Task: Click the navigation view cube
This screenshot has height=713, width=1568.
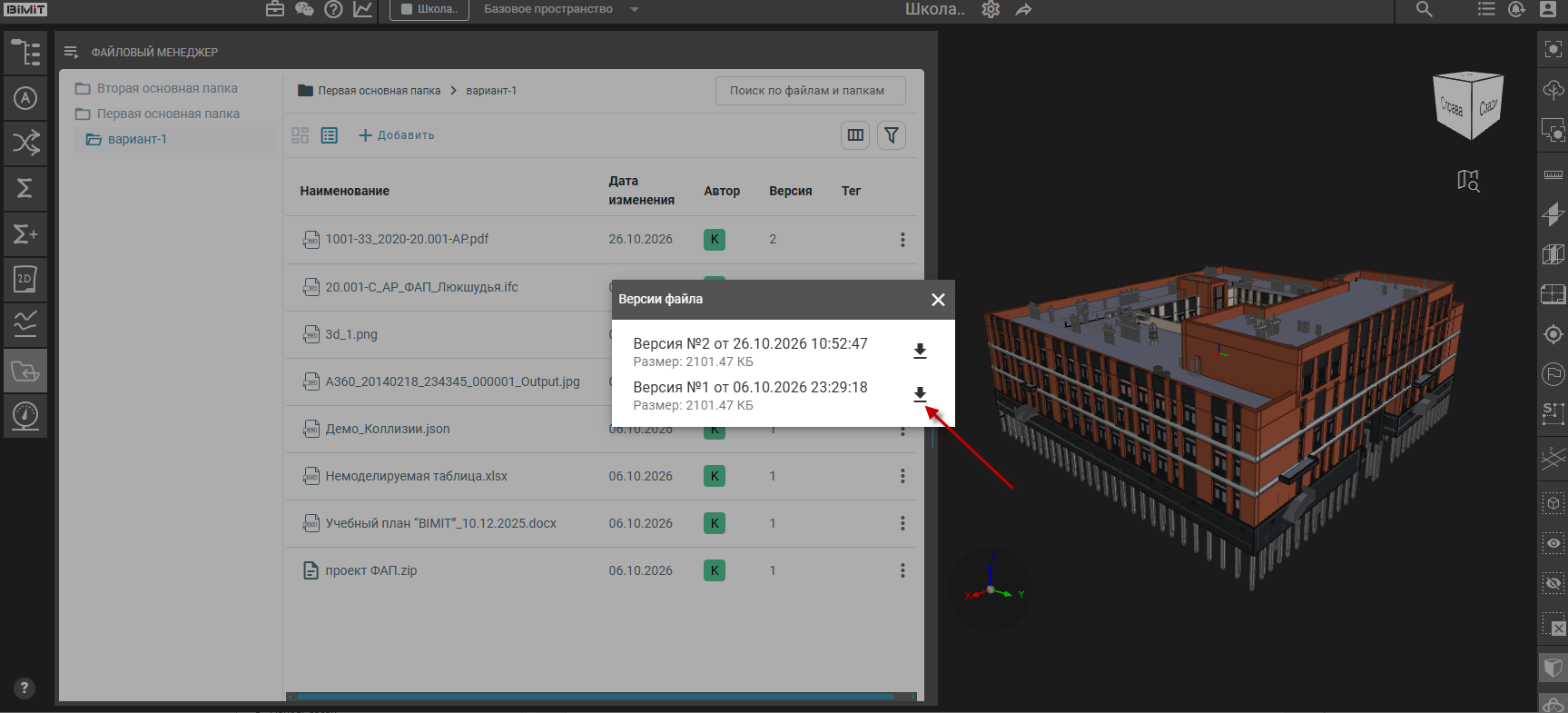Action: tap(1468, 105)
